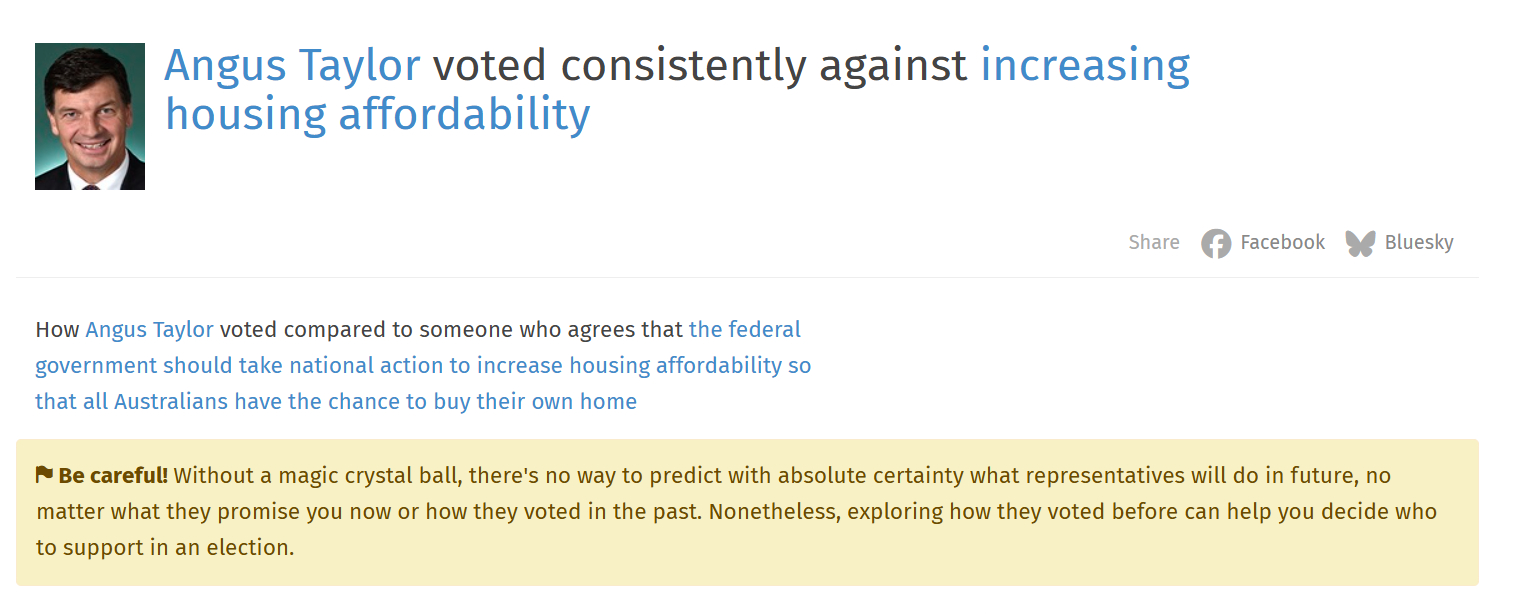Share the page via the Bluesky text label

pyautogui.click(x=1419, y=243)
